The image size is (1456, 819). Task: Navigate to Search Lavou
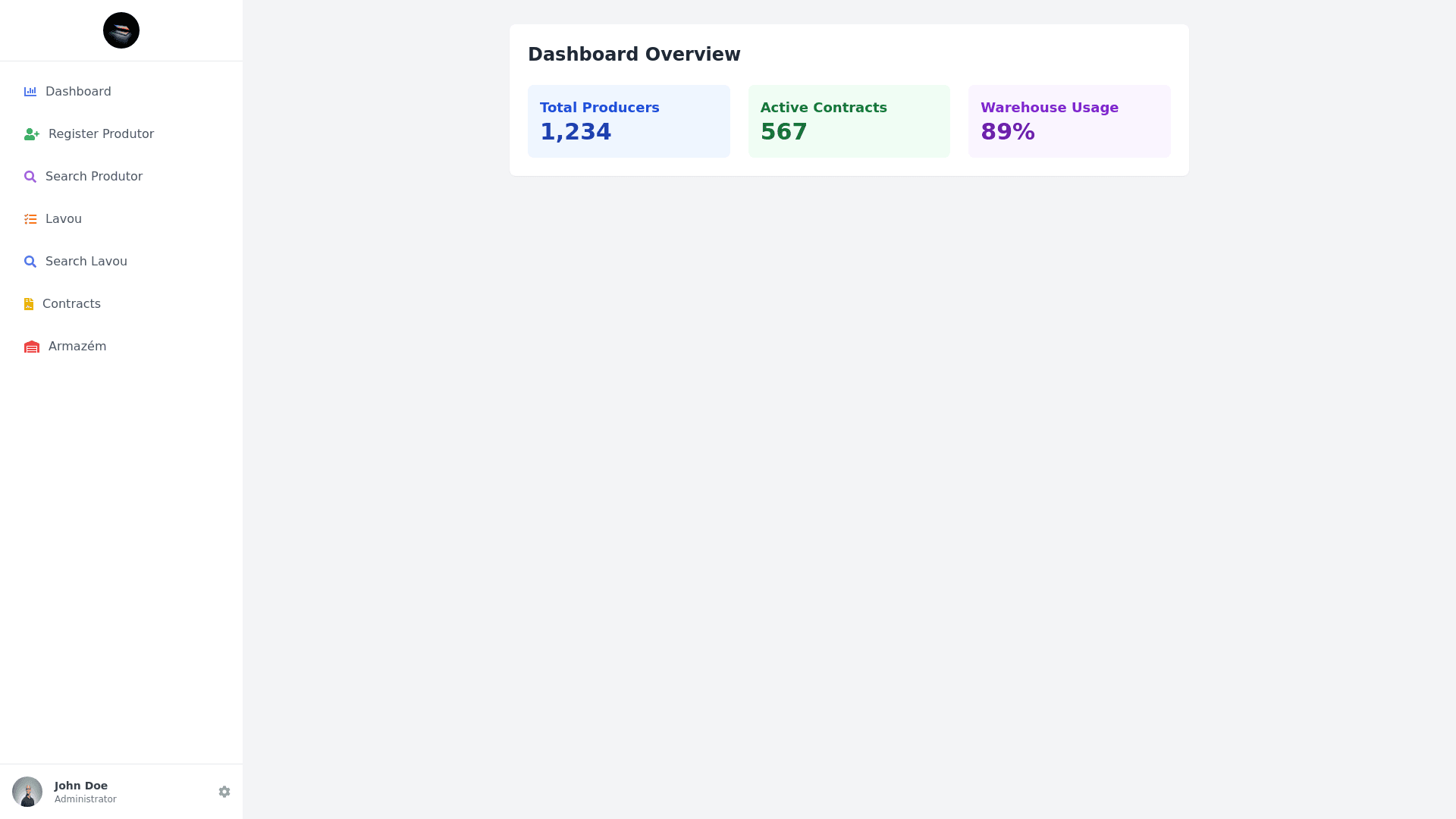pos(86,262)
